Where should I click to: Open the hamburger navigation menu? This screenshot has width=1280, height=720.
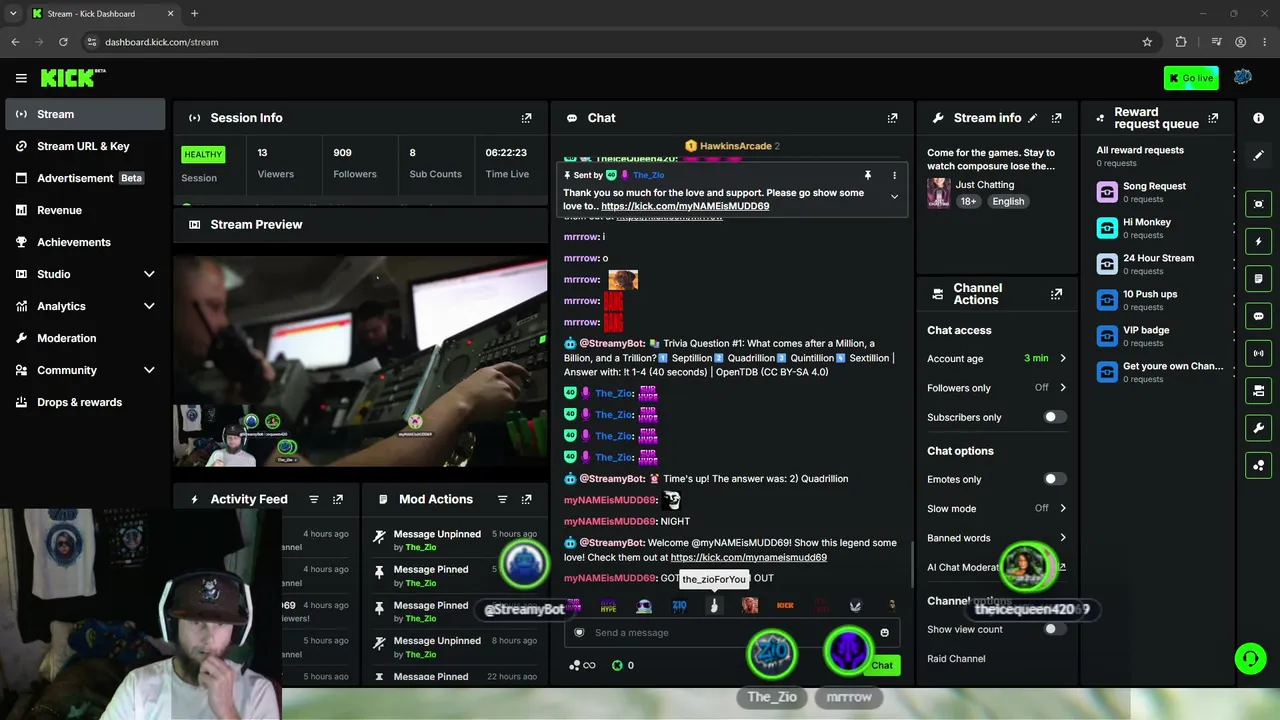pyautogui.click(x=21, y=78)
